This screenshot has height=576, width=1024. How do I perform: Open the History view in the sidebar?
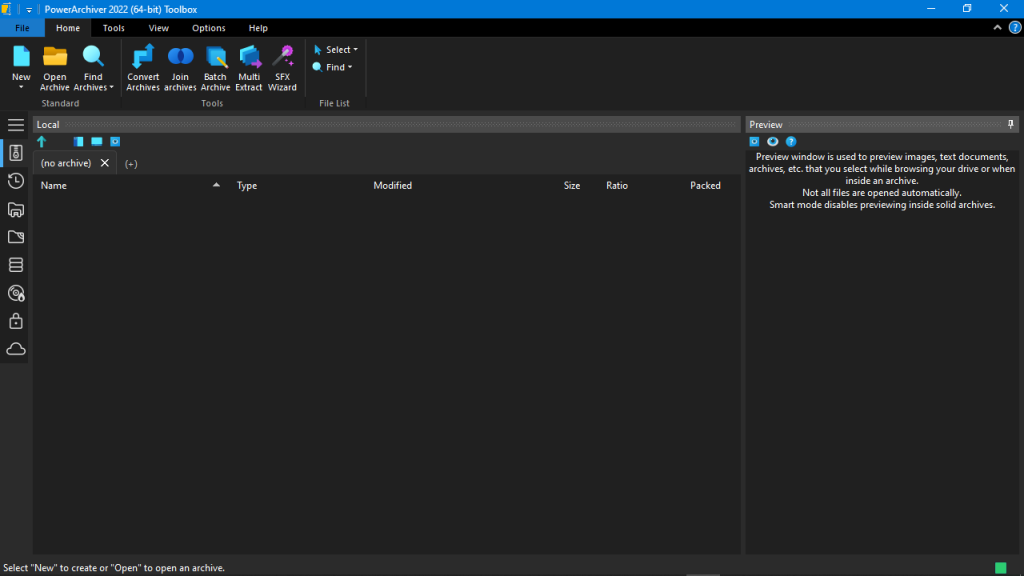[x=15, y=181]
